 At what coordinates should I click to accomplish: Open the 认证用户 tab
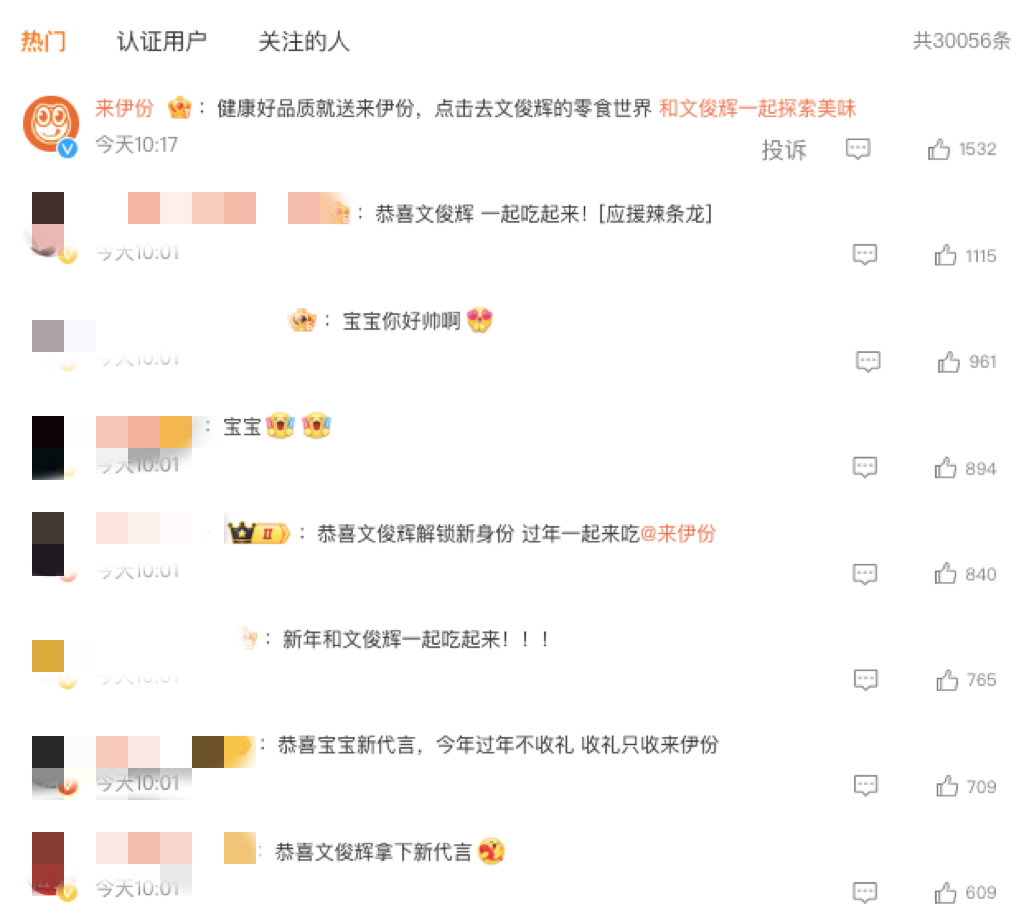pyautogui.click(x=162, y=41)
